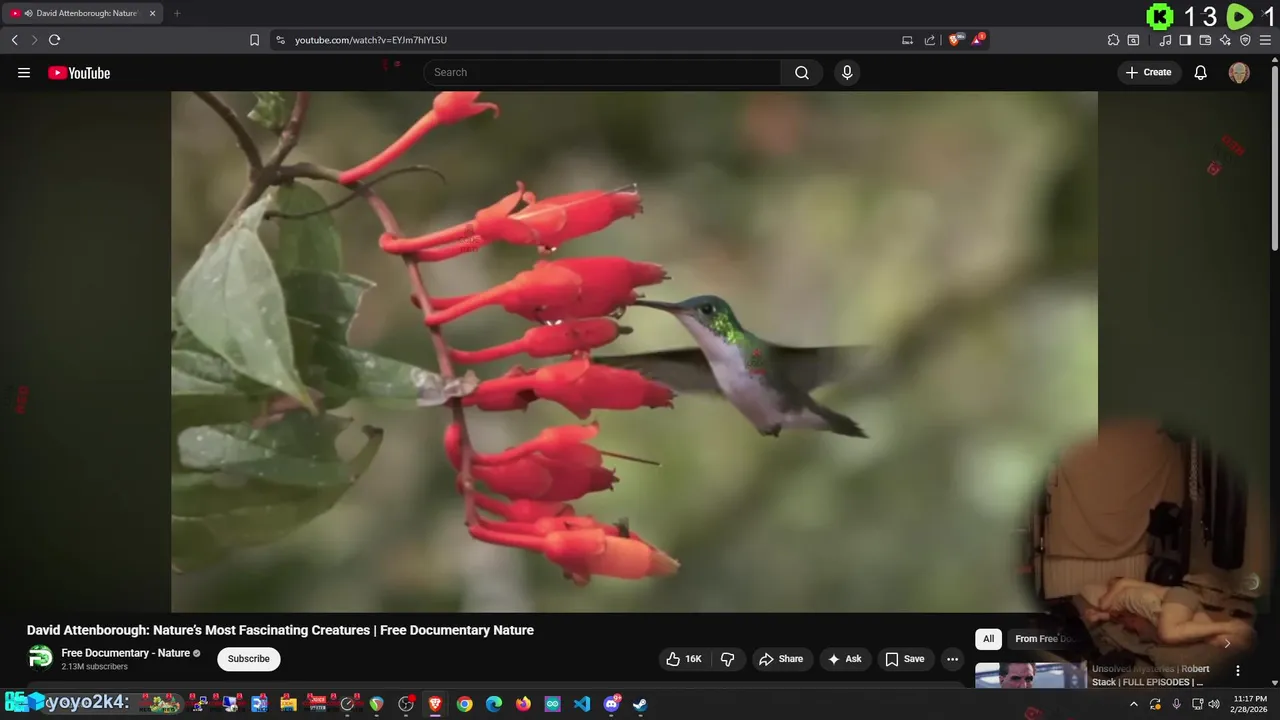
Task: Open Visual Studio Code from taskbar
Action: click(x=582, y=704)
